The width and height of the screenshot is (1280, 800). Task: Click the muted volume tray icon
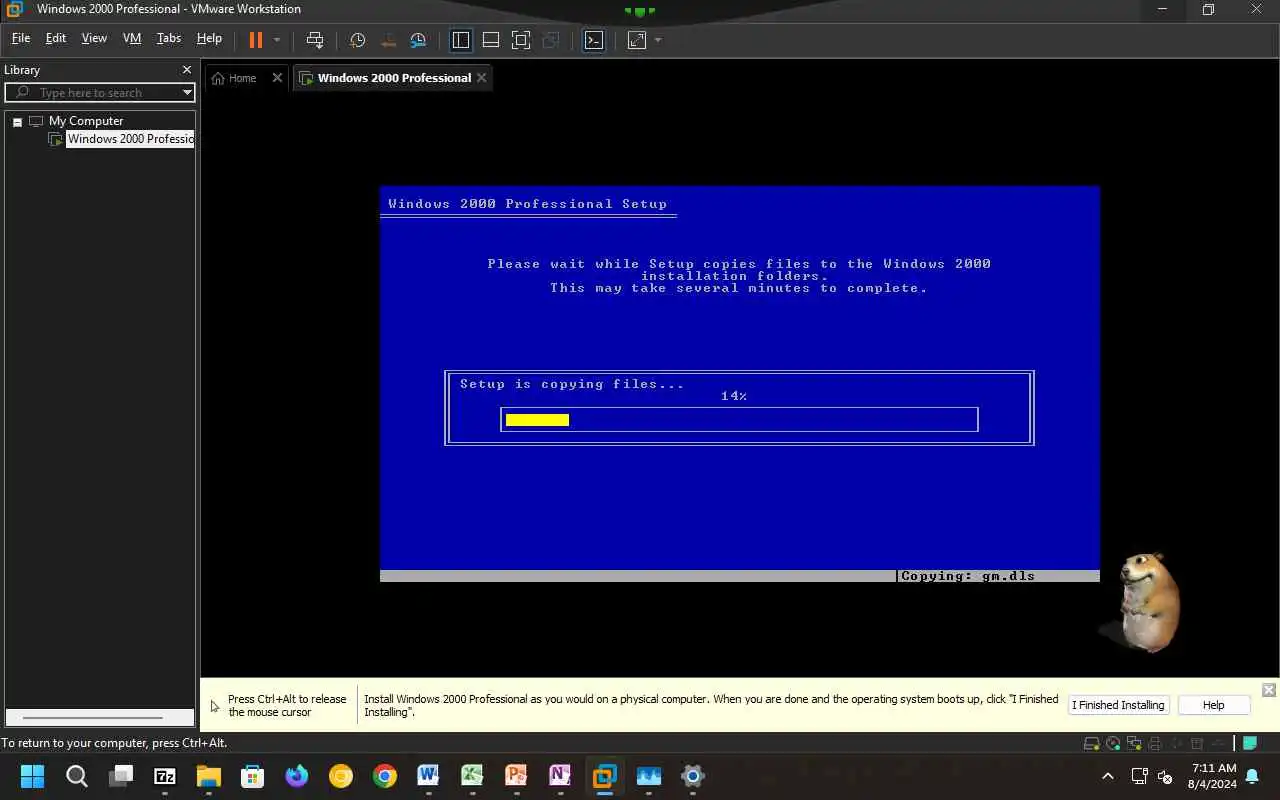(1165, 776)
